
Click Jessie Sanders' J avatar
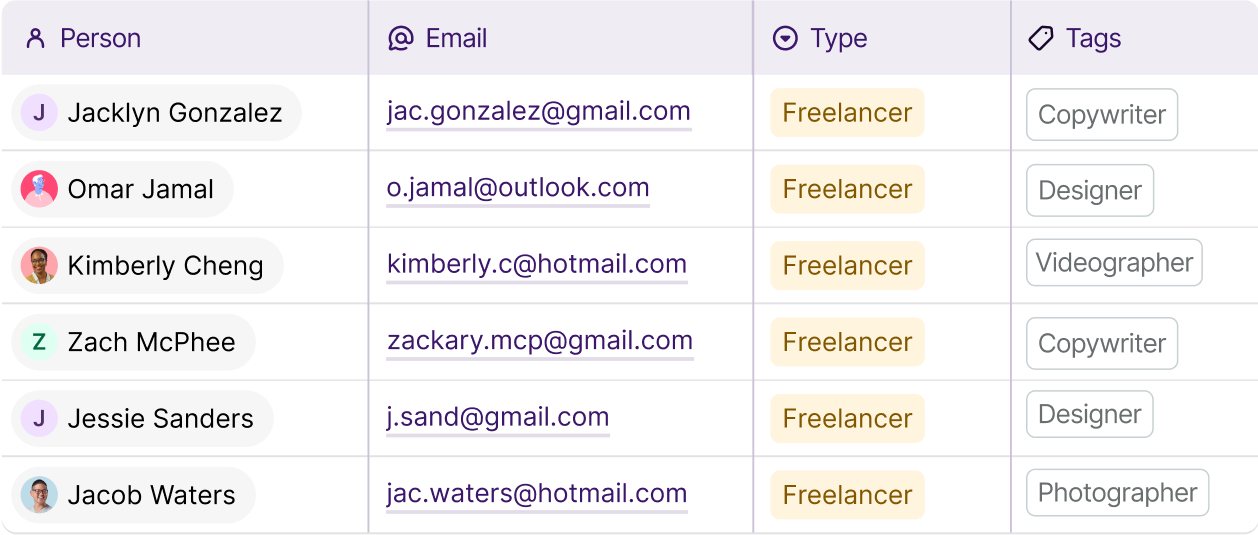point(39,418)
